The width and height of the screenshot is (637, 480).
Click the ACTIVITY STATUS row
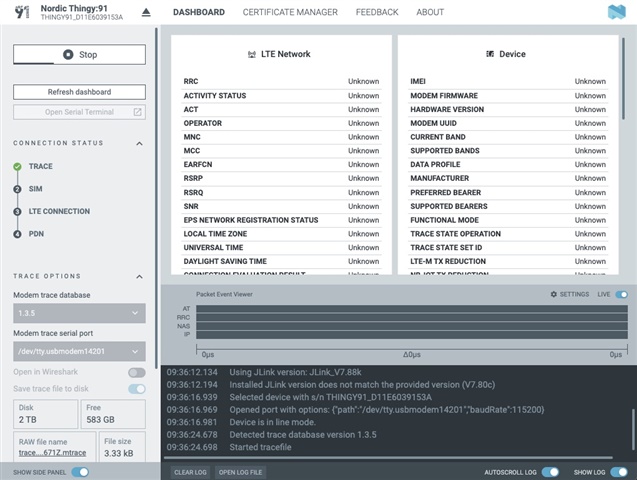[281, 96]
